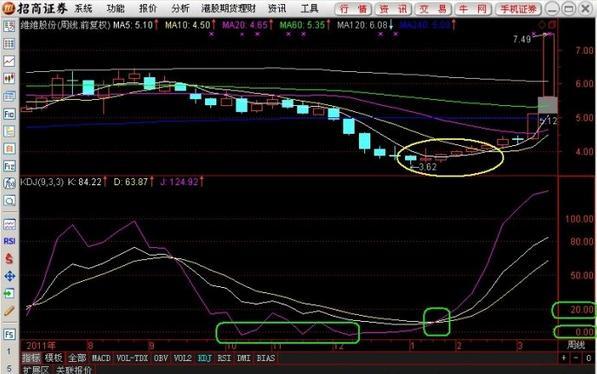Toggle the 指标 mode button
The width and height of the screenshot is (597, 374).
pos(31,358)
